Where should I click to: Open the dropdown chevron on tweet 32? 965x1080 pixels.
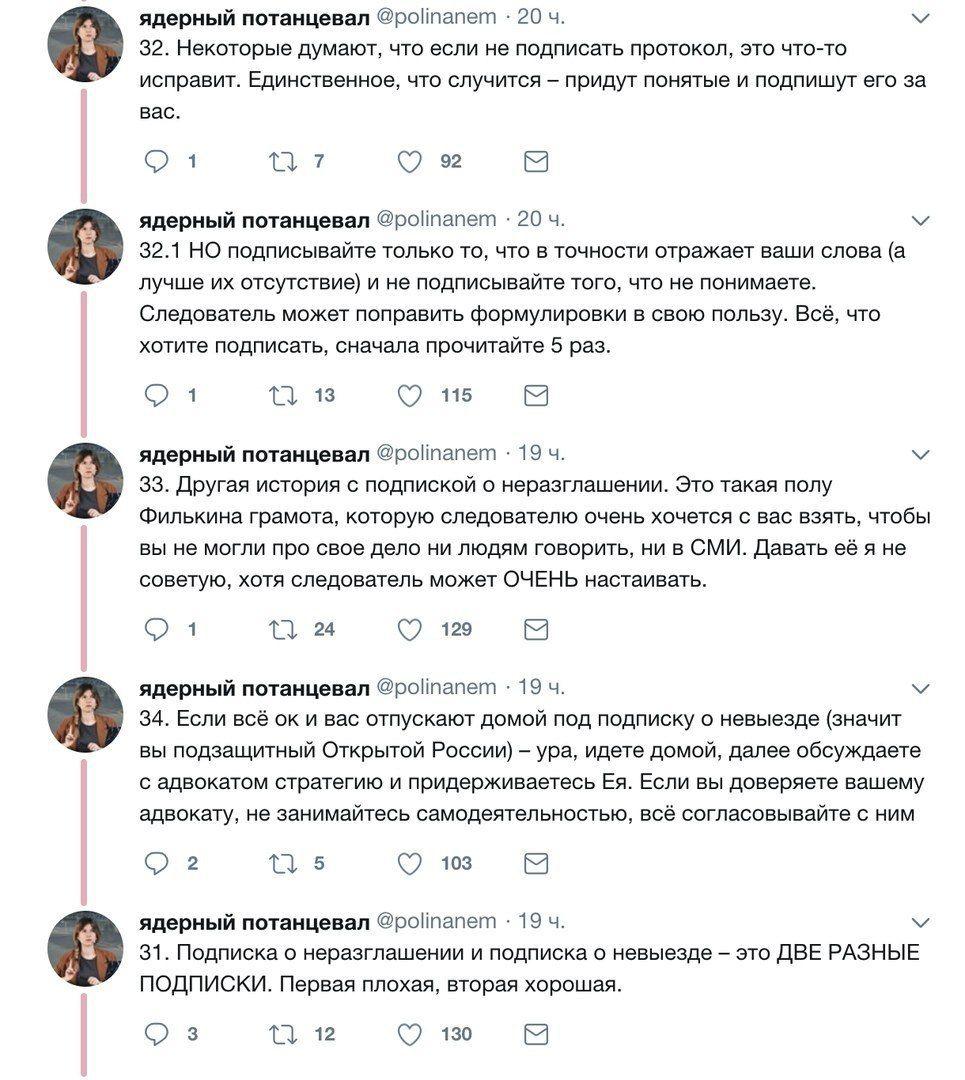click(921, 19)
